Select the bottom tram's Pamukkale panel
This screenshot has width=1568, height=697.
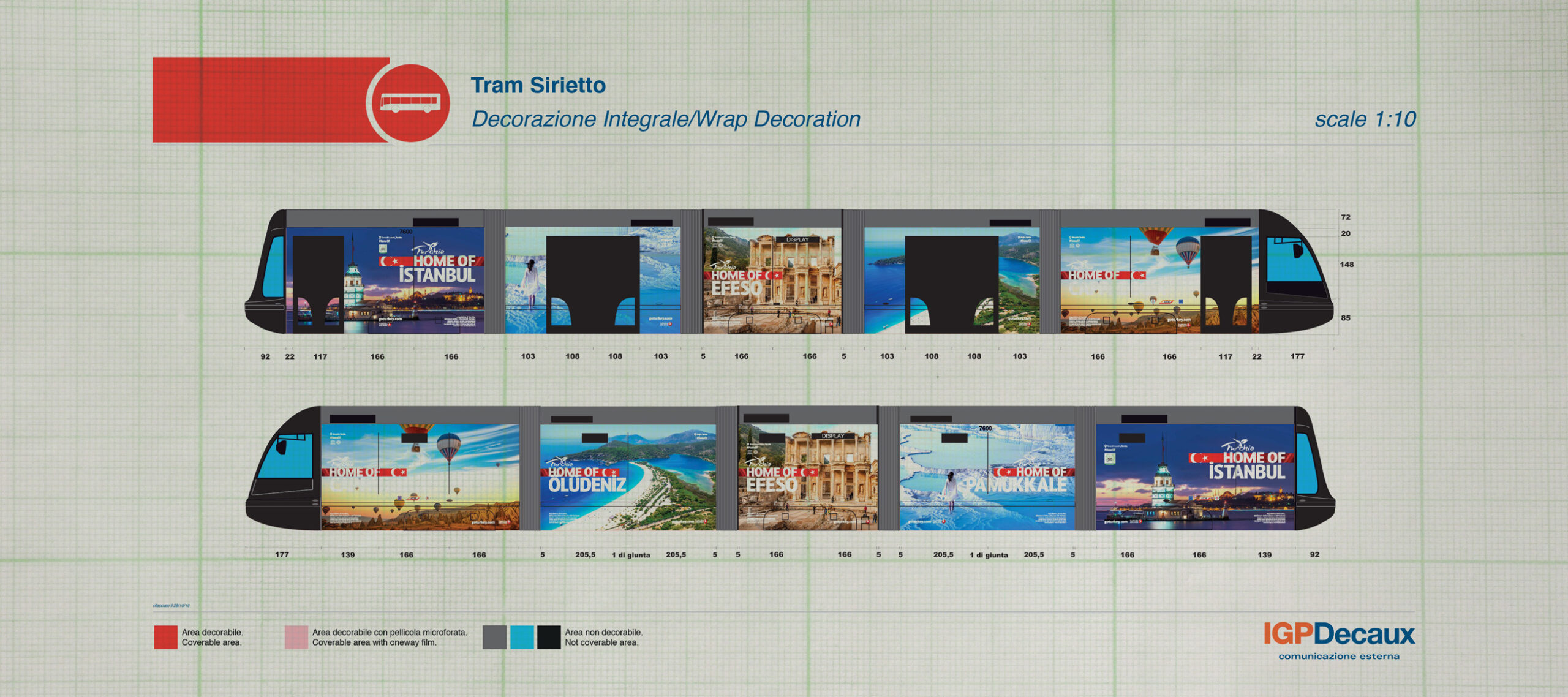[987, 477]
